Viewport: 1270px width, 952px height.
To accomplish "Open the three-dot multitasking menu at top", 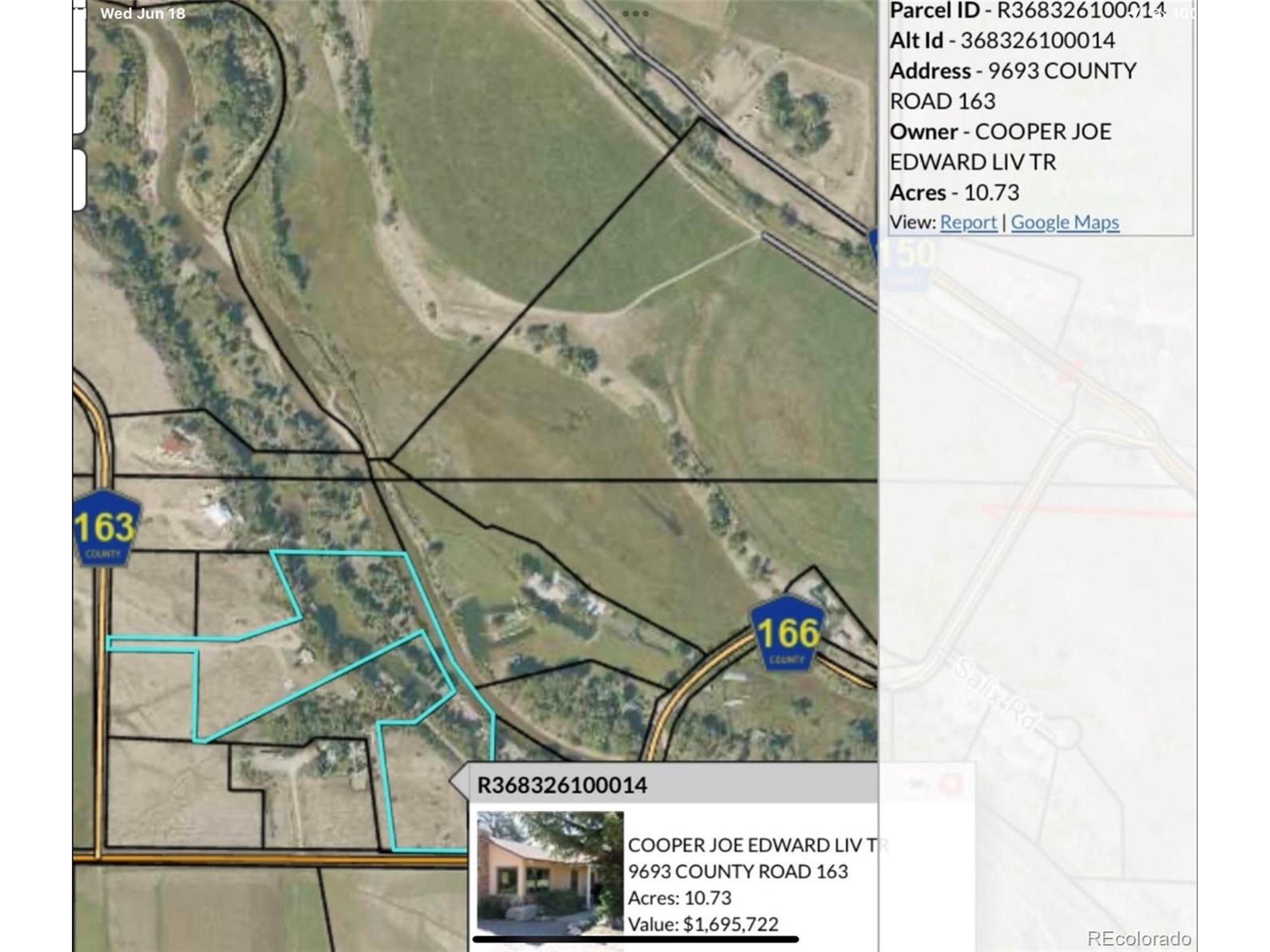I will pyautogui.click(x=635, y=14).
